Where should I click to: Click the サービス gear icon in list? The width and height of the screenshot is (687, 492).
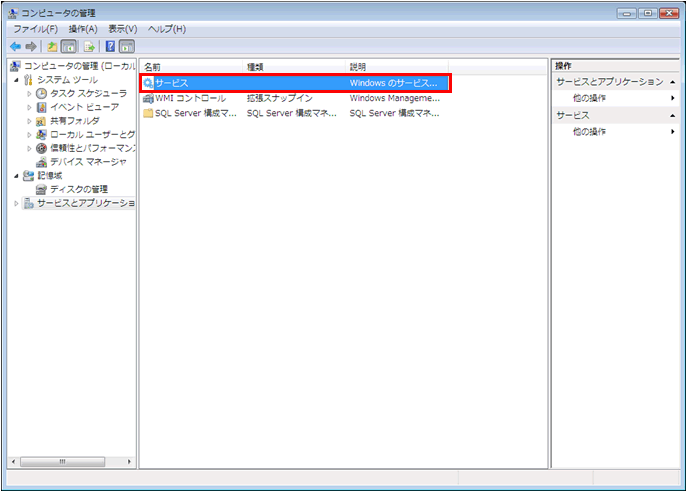tap(148, 83)
